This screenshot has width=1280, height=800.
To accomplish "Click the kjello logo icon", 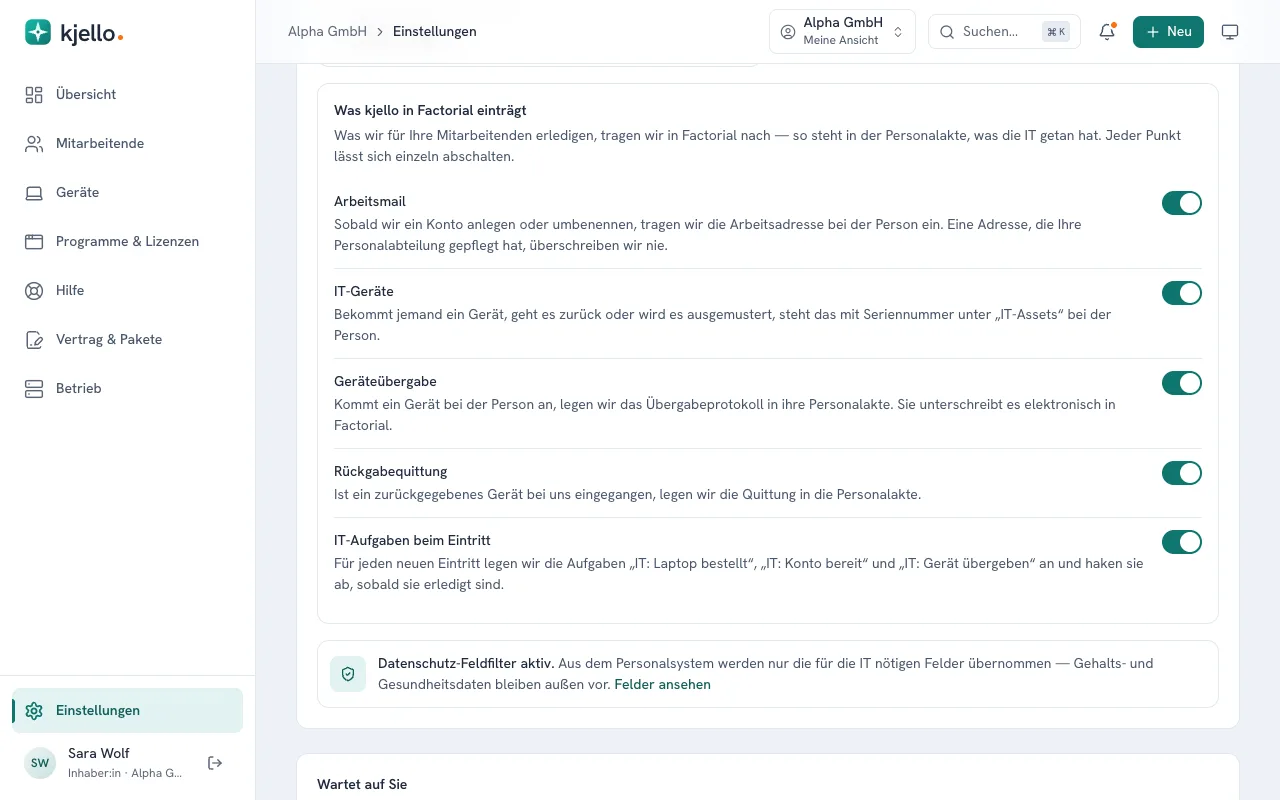I will 38,32.
